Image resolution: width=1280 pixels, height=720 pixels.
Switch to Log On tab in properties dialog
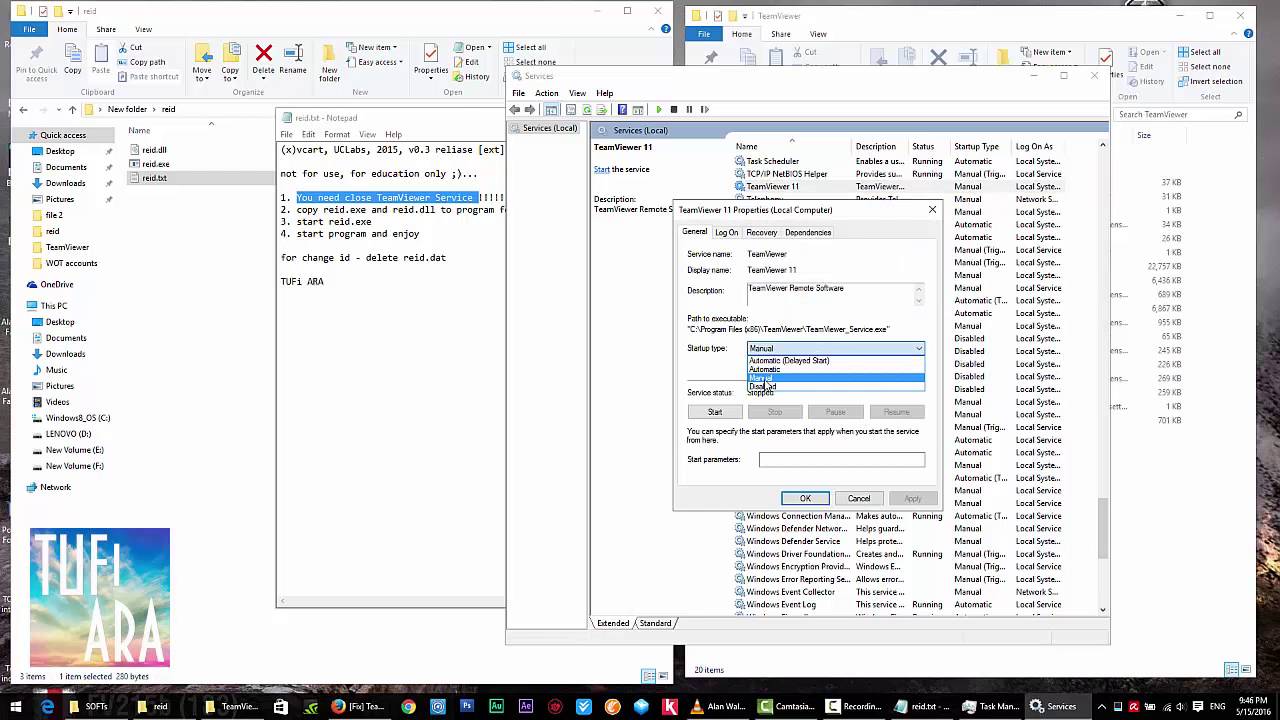pos(726,232)
